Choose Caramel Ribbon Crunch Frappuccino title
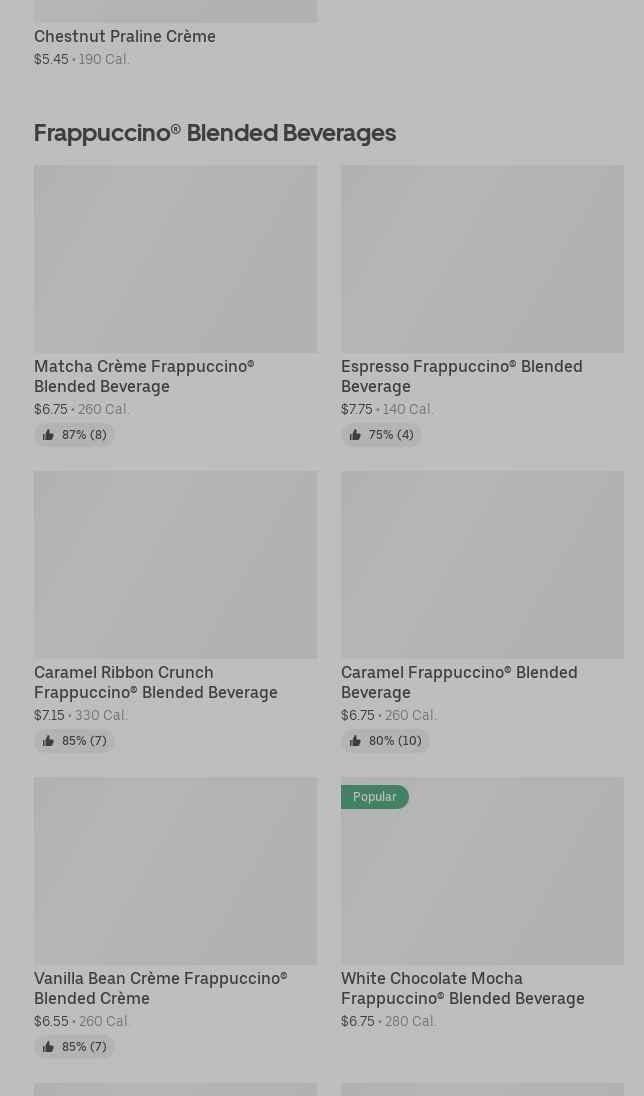Viewport: 644px width, 1096px height. [156, 682]
